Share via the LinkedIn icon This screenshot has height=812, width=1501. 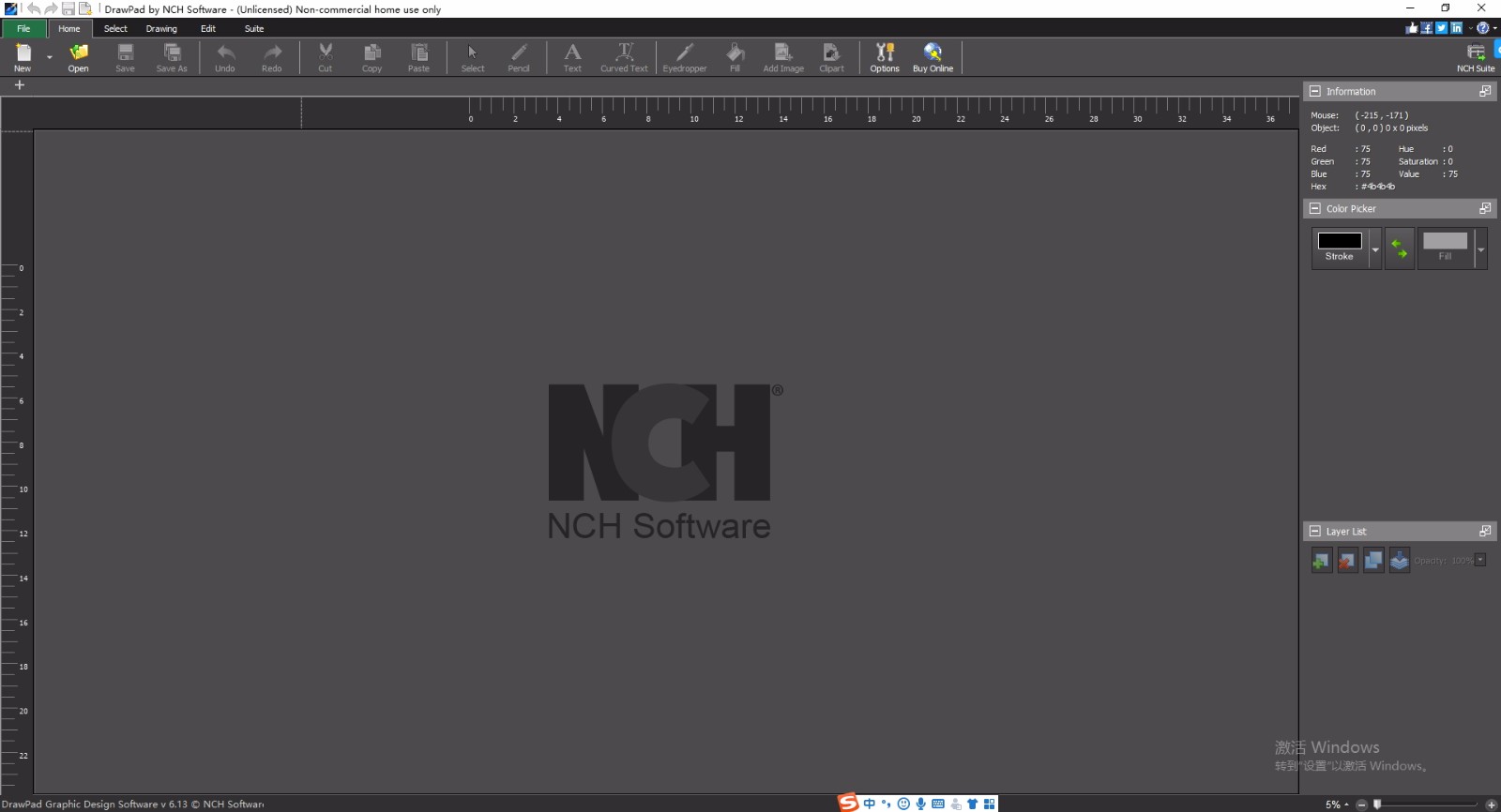point(1456,28)
